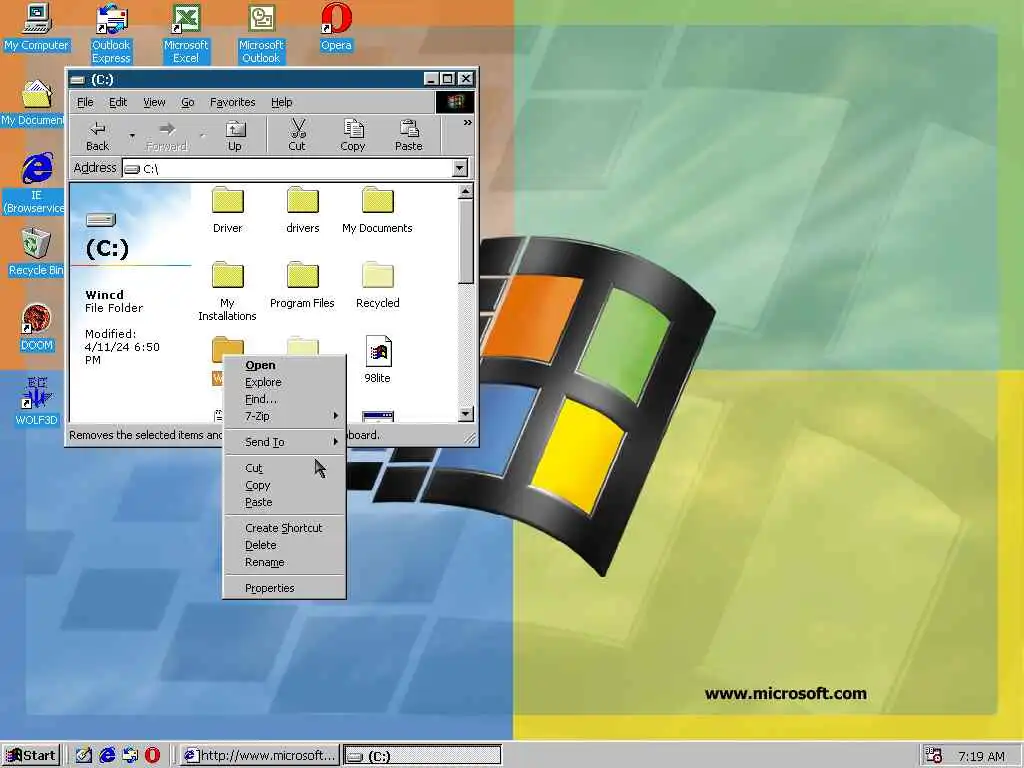
Task: Choose Create Shortcut in context menu
Action: tap(285, 528)
